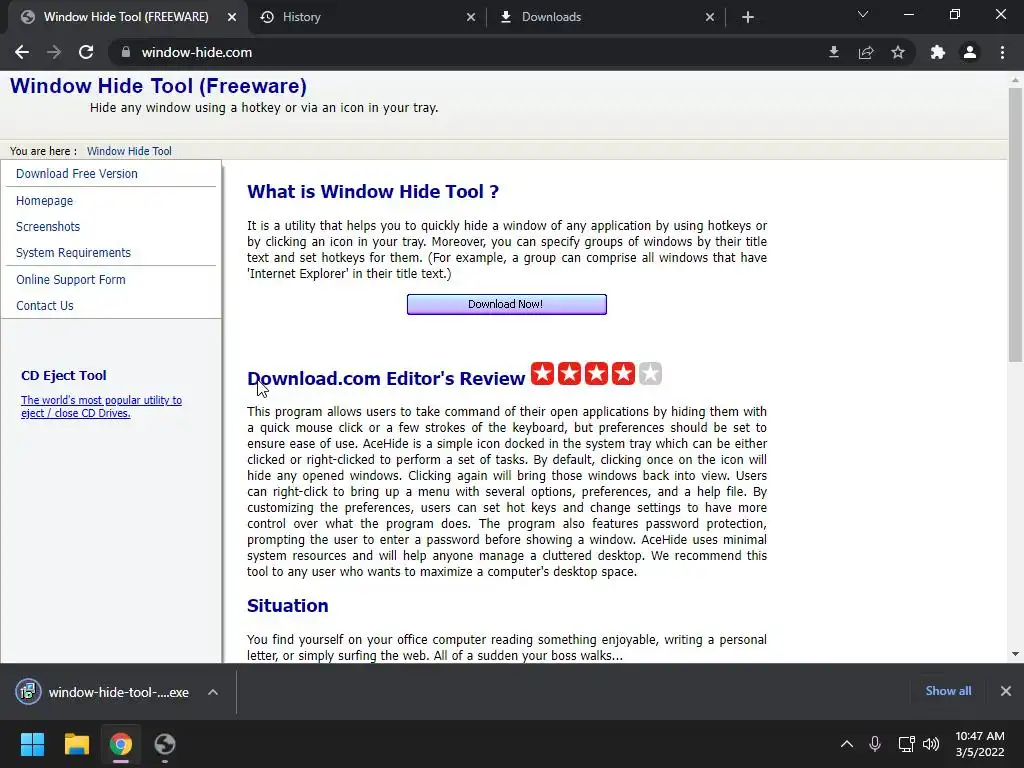Open the Contact Us link

[44, 306]
